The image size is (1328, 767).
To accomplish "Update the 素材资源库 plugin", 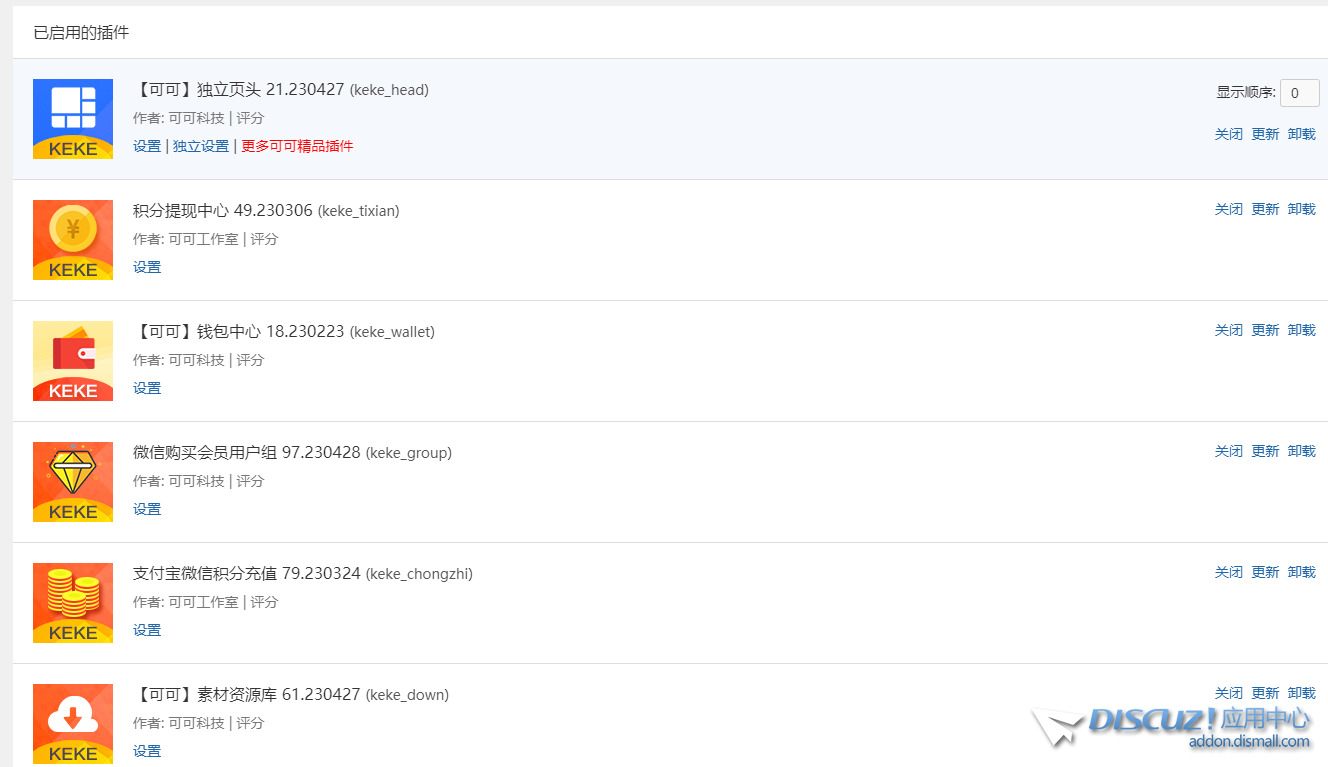I will (x=1265, y=693).
